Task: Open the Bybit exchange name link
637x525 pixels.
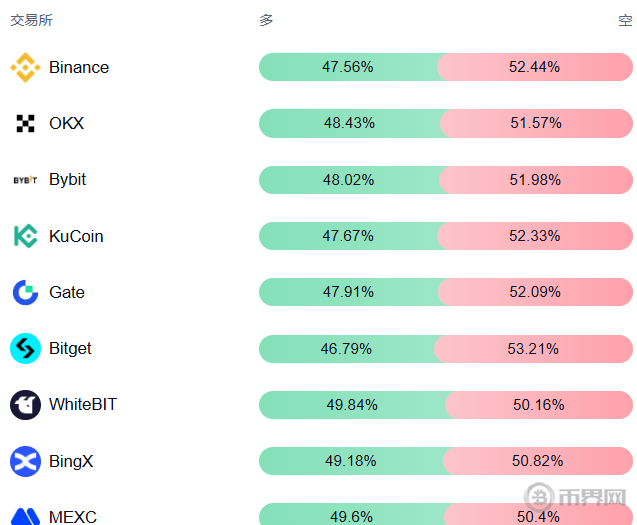Action: (67, 180)
